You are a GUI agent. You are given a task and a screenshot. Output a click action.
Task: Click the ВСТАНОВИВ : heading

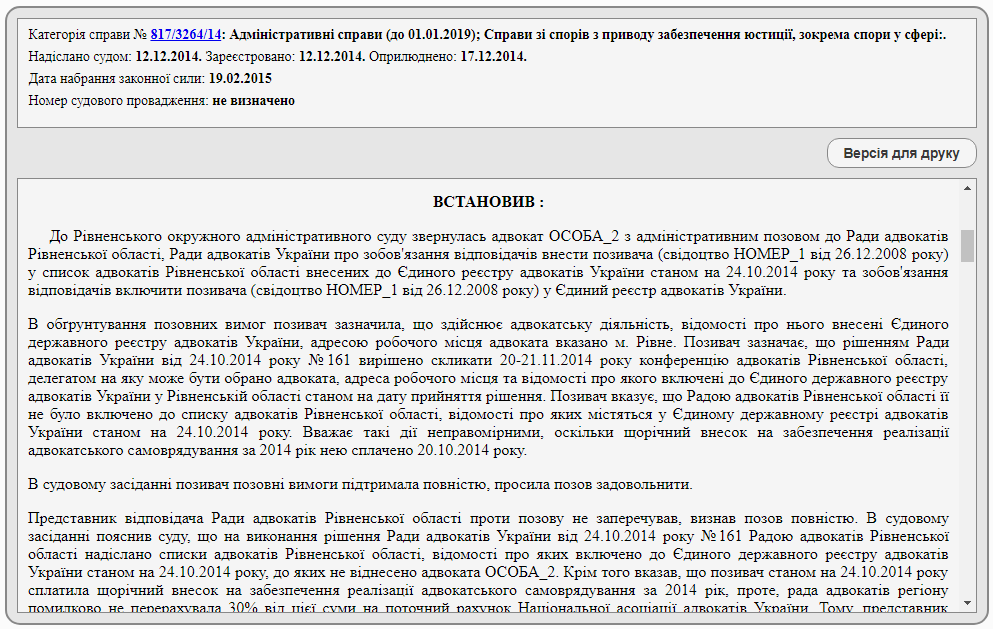(488, 202)
